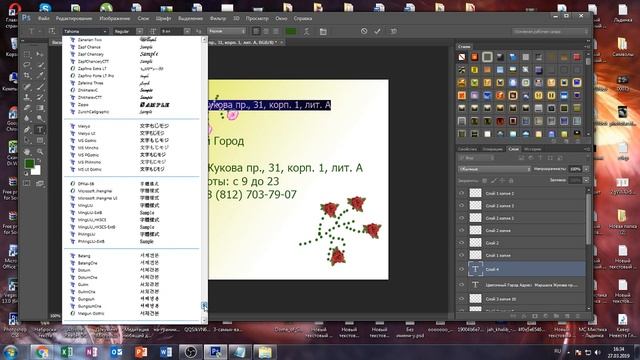The image size is (640, 360).
Task: Click the delete layer trash icon
Action: (577, 316)
